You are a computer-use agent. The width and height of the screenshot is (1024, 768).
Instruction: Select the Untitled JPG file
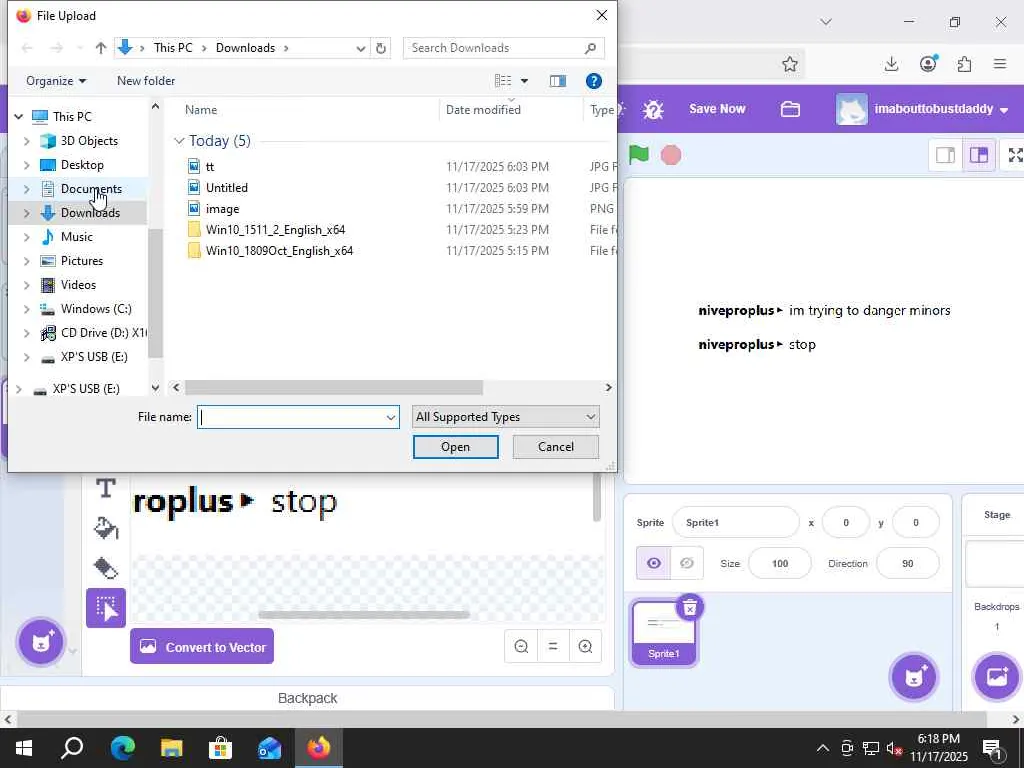[x=227, y=187]
